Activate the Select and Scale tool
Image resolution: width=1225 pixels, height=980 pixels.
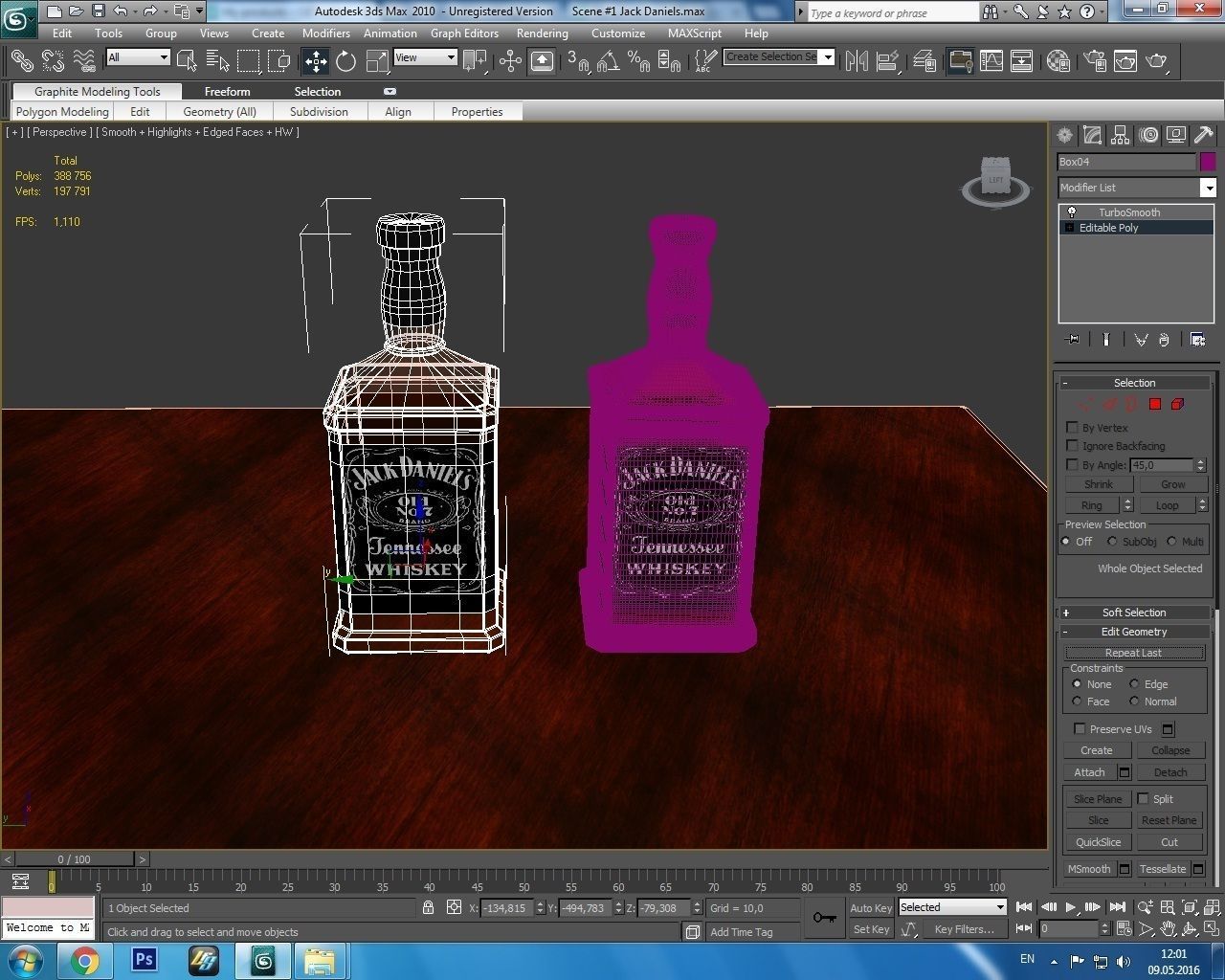[378, 61]
